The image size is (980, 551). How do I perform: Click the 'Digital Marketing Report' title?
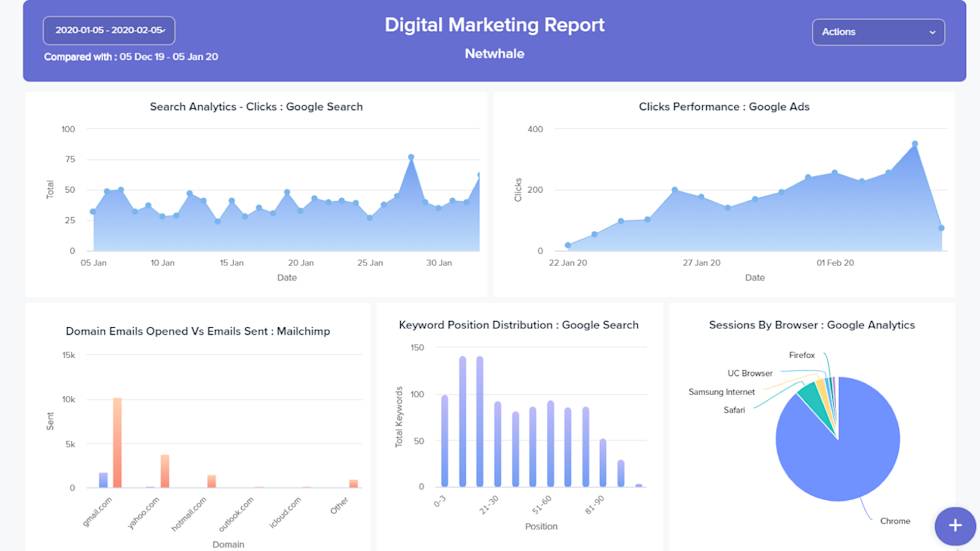(x=494, y=25)
